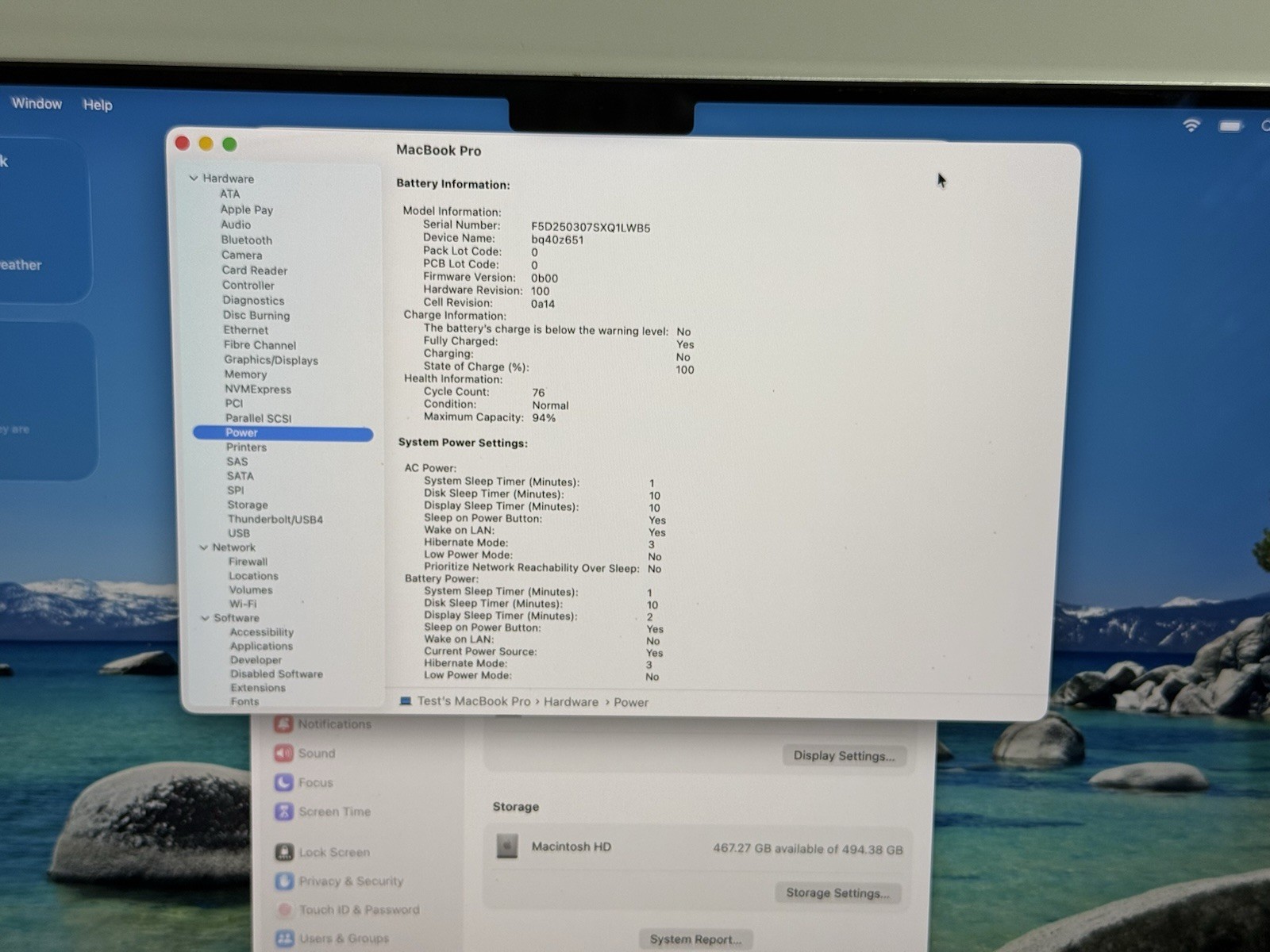Select Card Reader in the sidebar
1270x952 pixels.
pyautogui.click(x=255, y=270)
